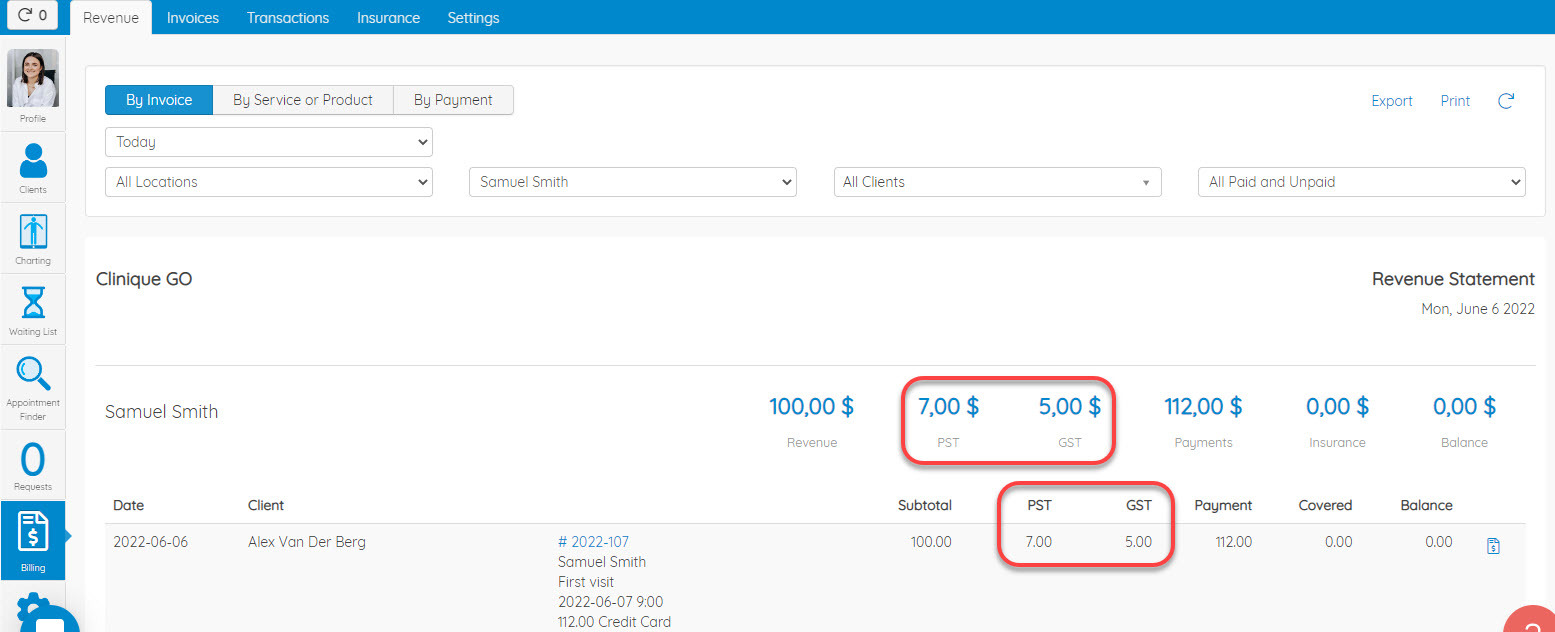
Task: Click the Payment column header
Action: tap(1223, 505)
